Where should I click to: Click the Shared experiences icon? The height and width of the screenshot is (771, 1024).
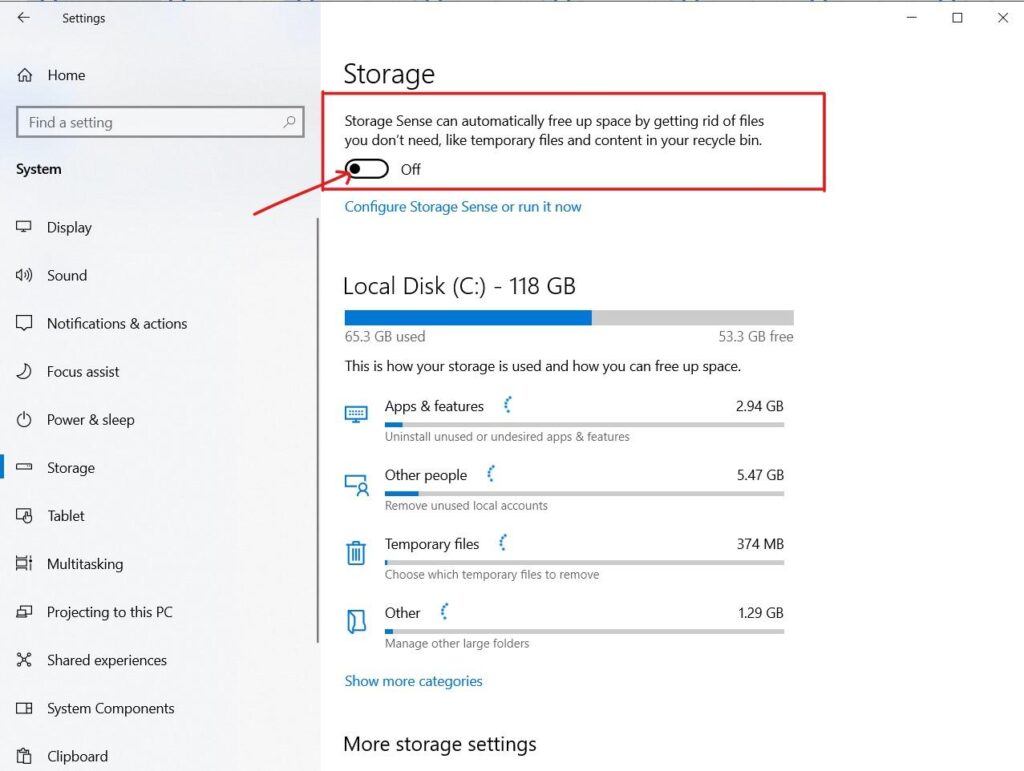[24, 659]
